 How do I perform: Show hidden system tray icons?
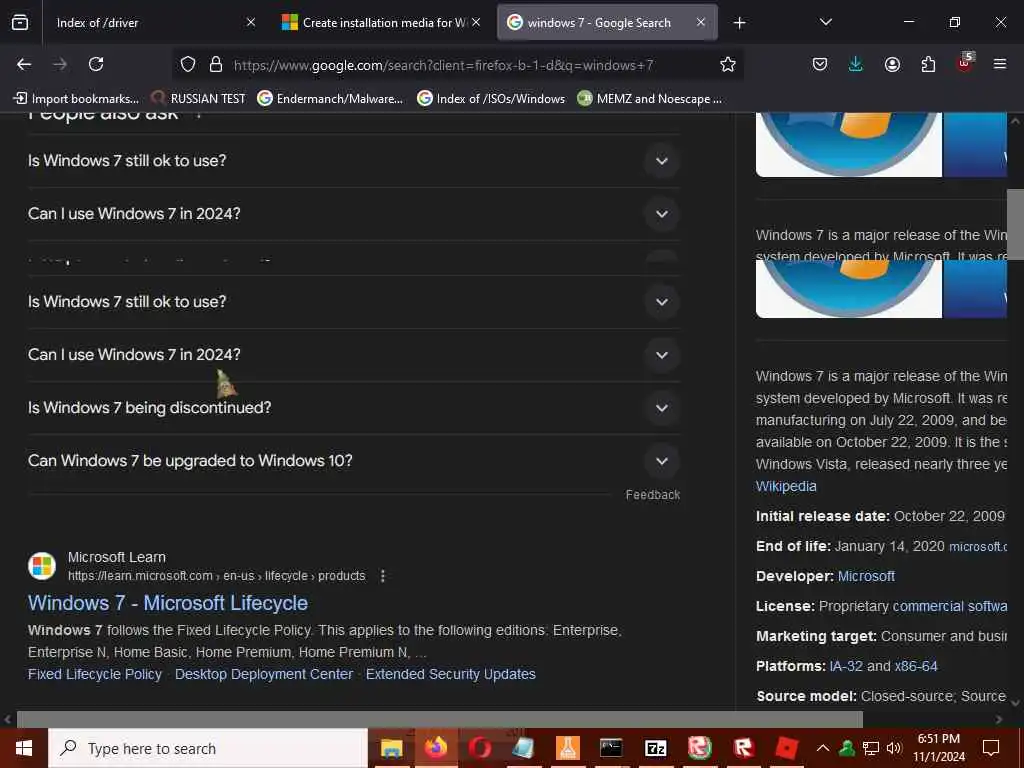823,748
